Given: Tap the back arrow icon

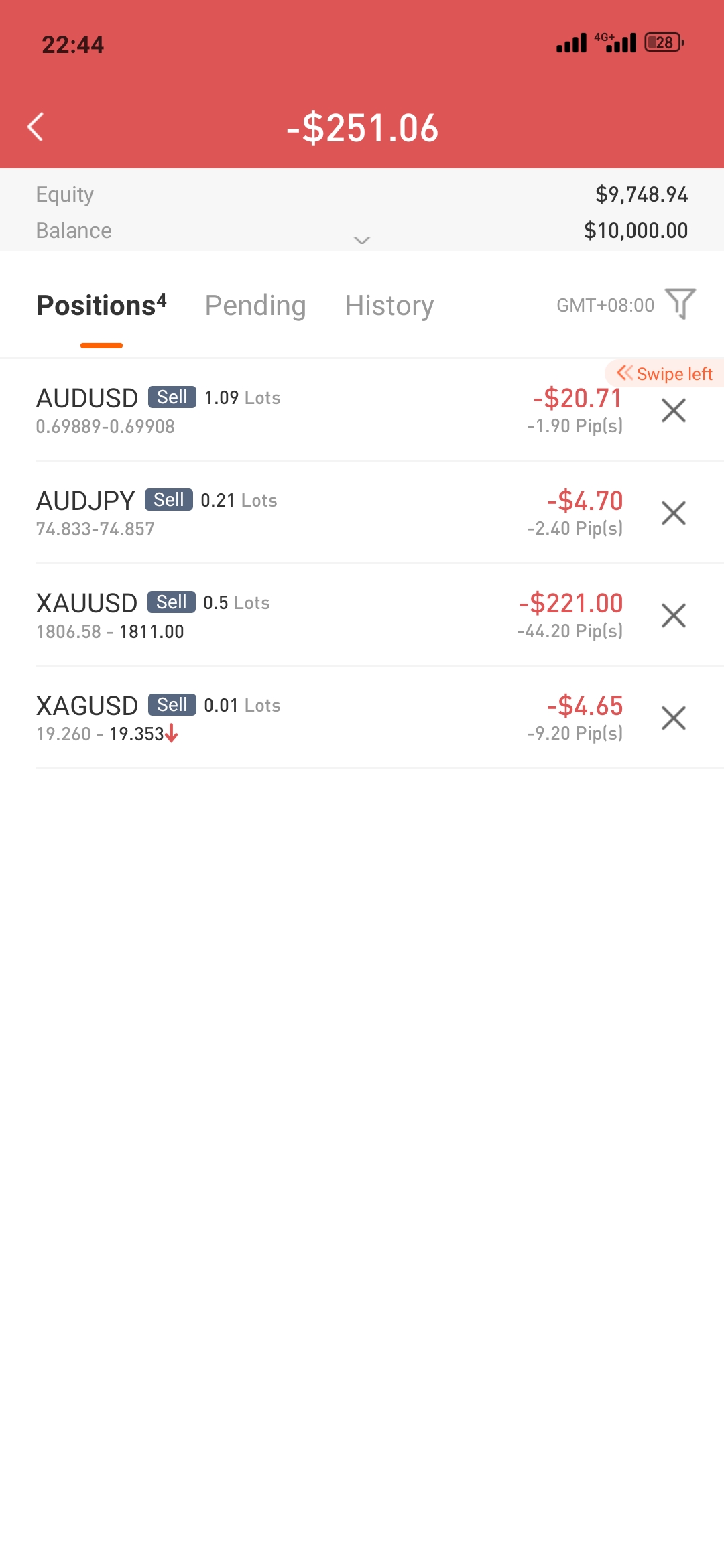Looking at the screenshot, I should coord(36,127).
